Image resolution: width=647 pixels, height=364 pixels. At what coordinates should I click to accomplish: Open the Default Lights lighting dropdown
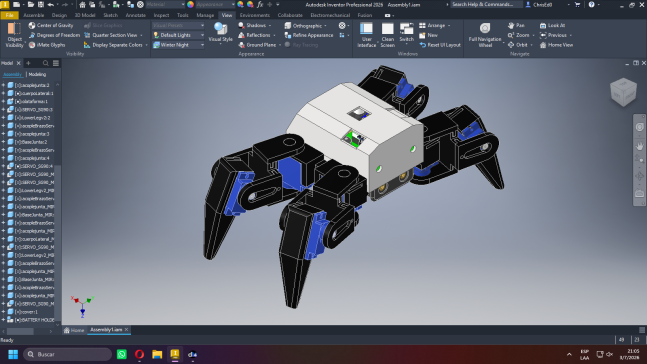[x=179, y=35]
